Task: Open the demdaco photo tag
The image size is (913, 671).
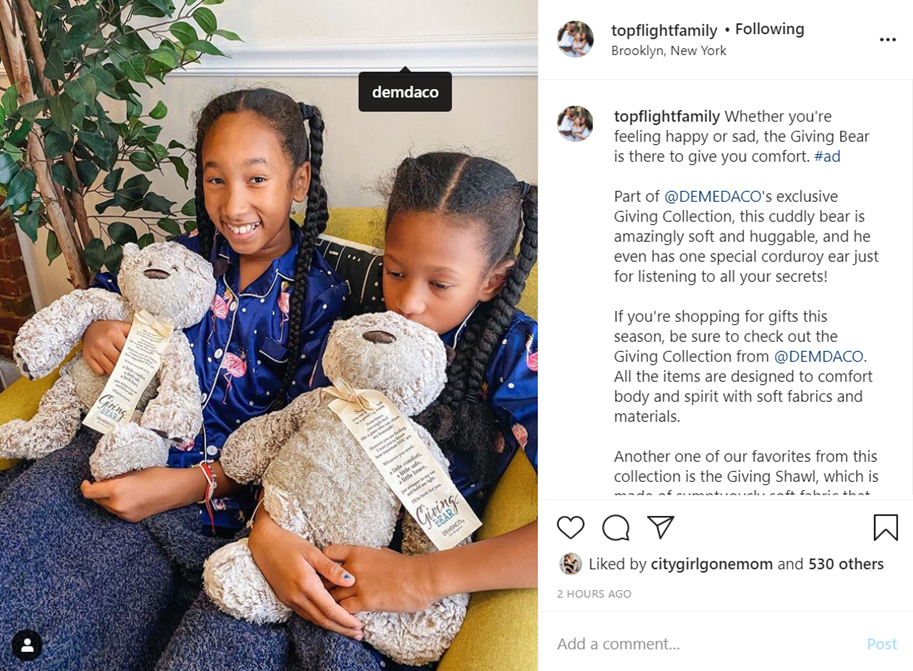Action: tap(405, 91)
